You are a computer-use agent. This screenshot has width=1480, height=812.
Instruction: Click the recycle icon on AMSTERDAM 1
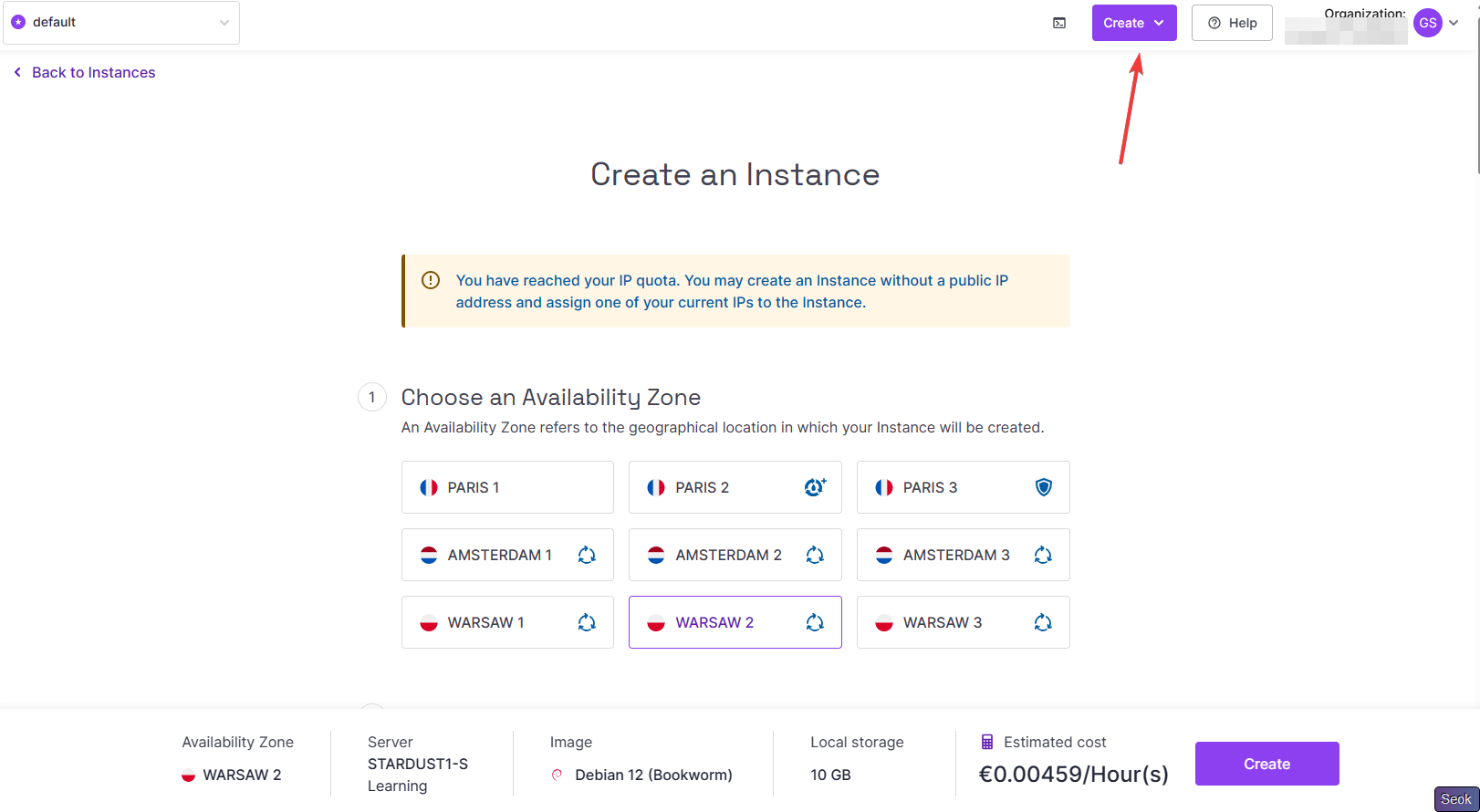click(x=587, y=555)
